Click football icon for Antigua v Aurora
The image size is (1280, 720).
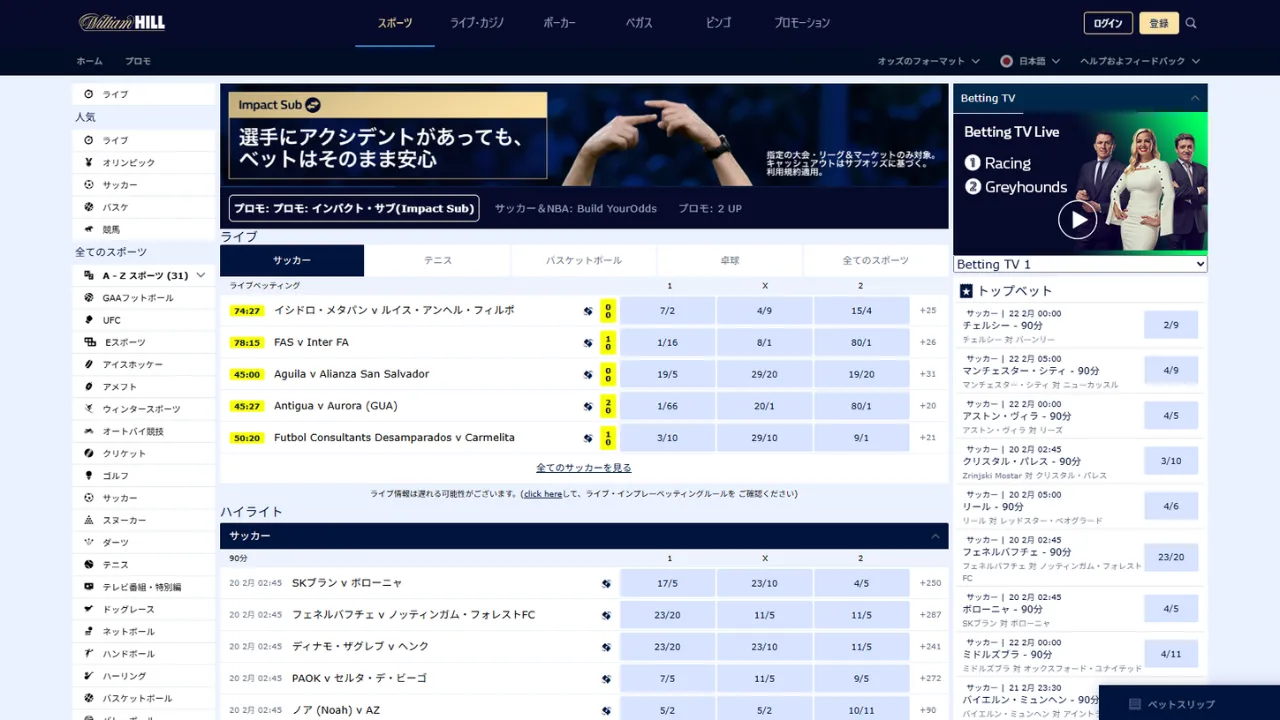tap(588, 406)
